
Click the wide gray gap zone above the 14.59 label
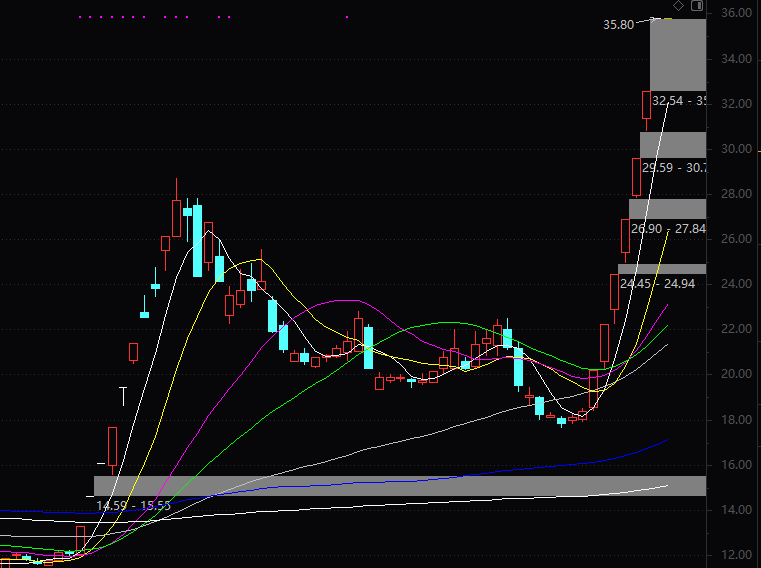(x=400, y=486)
